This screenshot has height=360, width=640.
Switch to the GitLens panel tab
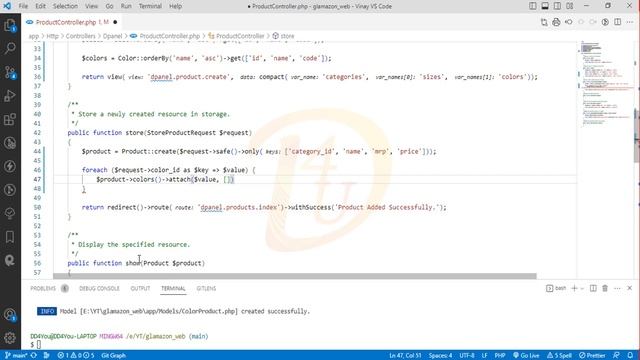pos(206,288)
